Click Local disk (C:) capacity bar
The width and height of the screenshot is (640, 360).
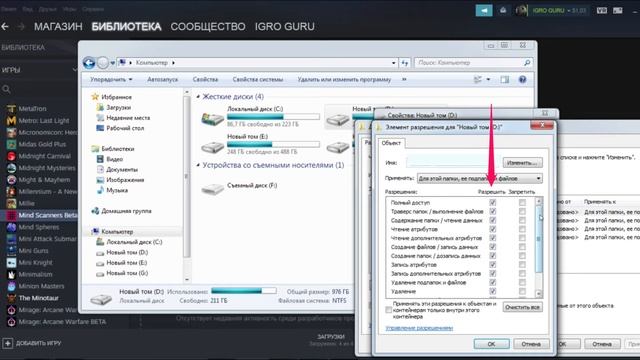coord(273,117)
